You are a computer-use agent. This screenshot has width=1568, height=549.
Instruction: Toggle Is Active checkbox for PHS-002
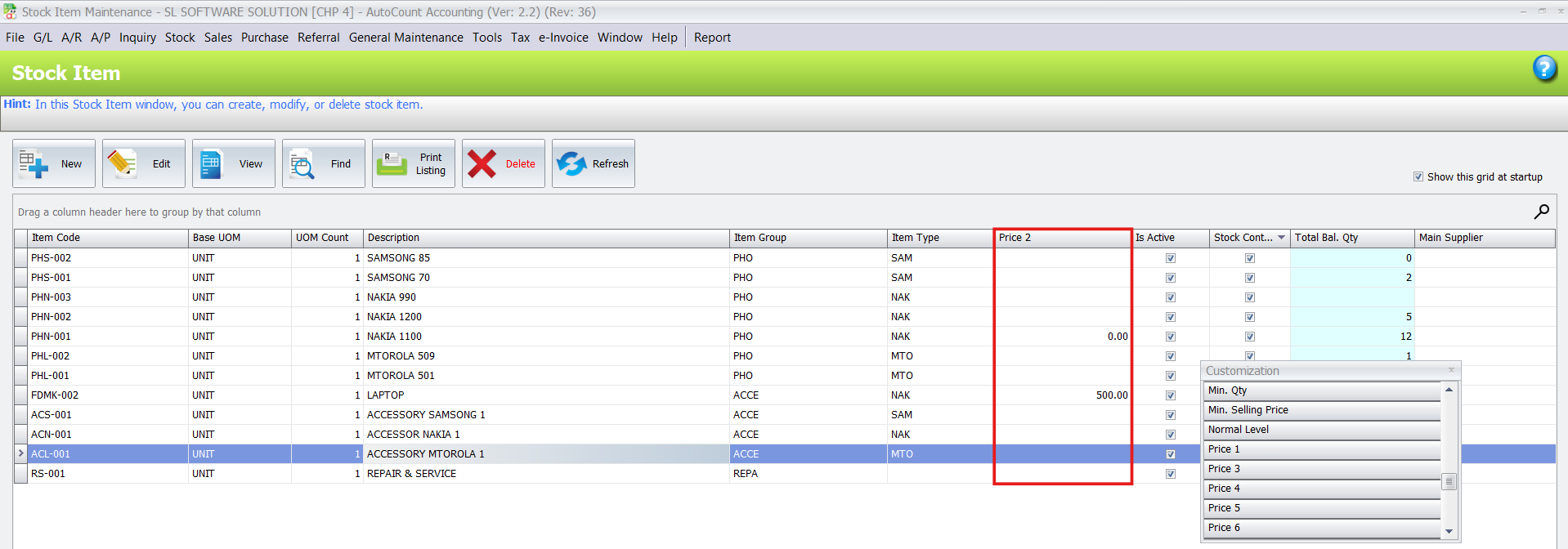pyautogui.click(x=1170, y=258)
